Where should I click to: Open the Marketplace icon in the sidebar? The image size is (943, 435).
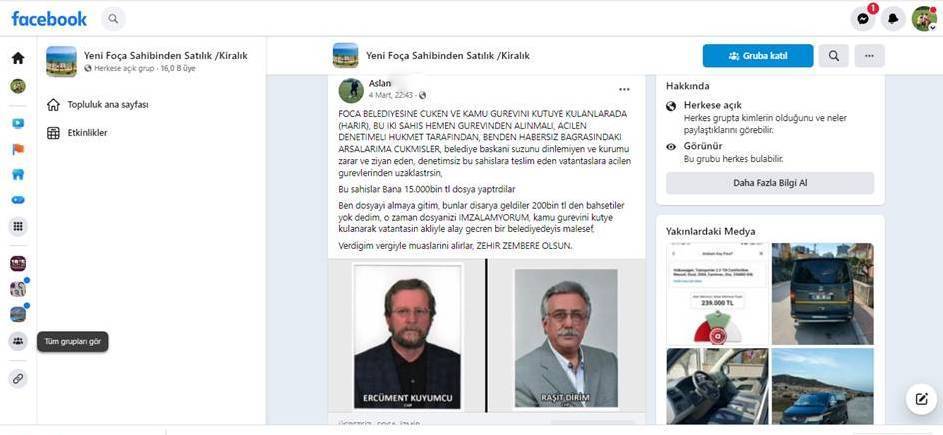pyautogui.click(x=18, y=174)
